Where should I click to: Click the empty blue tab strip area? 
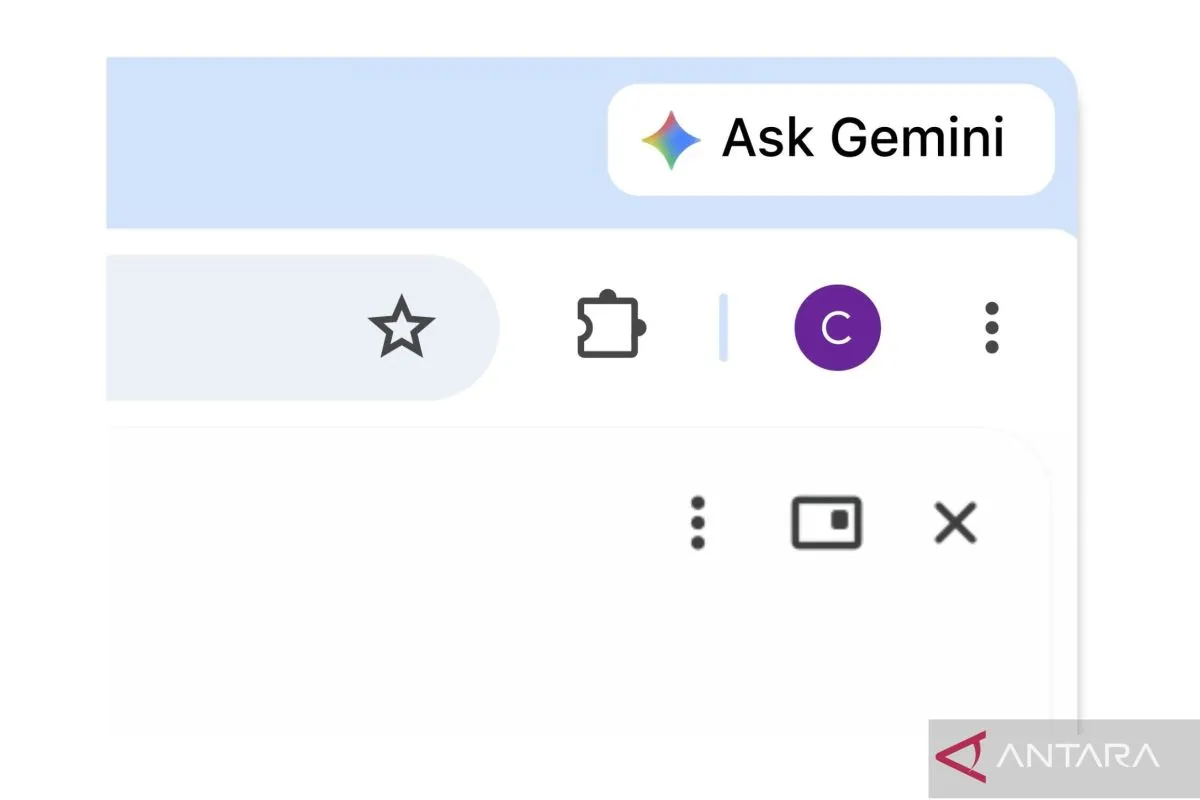click(x=356, y=140)
